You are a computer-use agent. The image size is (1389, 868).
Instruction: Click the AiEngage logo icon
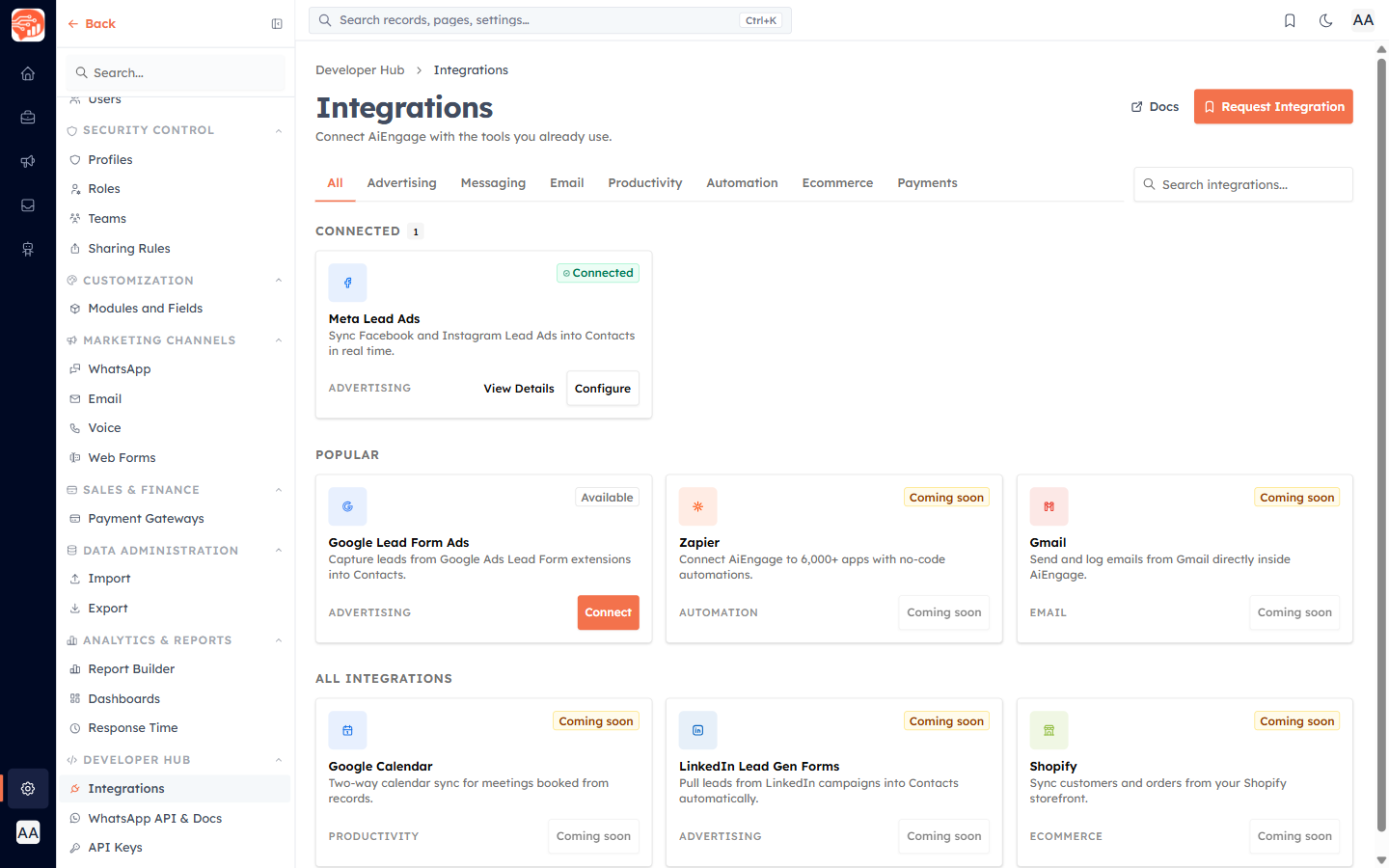point(28,24)
